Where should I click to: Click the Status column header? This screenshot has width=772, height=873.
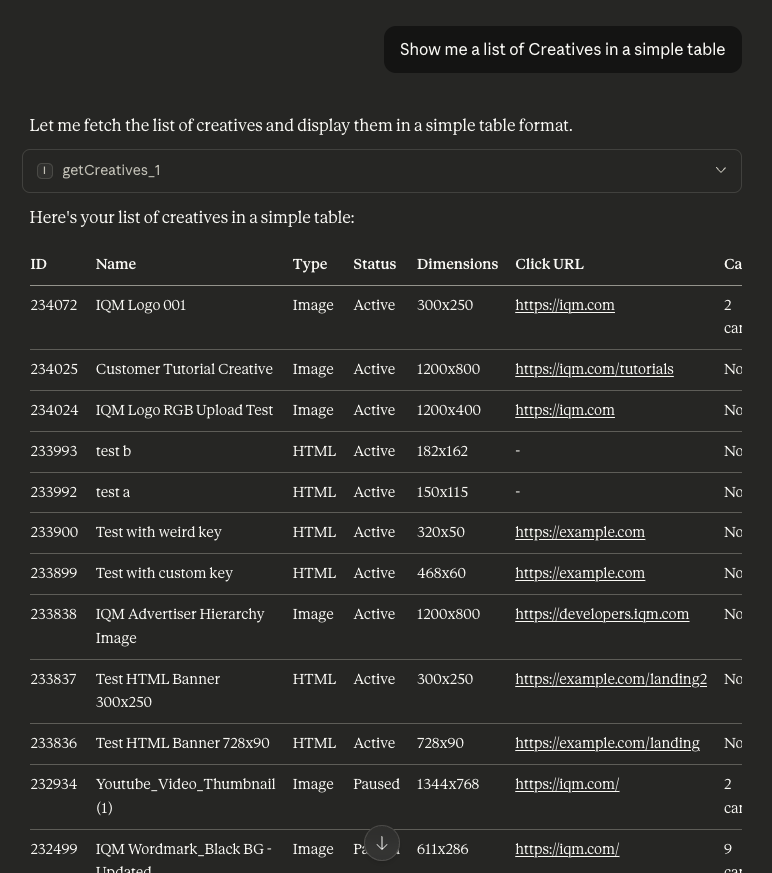[x=375, y=264]
